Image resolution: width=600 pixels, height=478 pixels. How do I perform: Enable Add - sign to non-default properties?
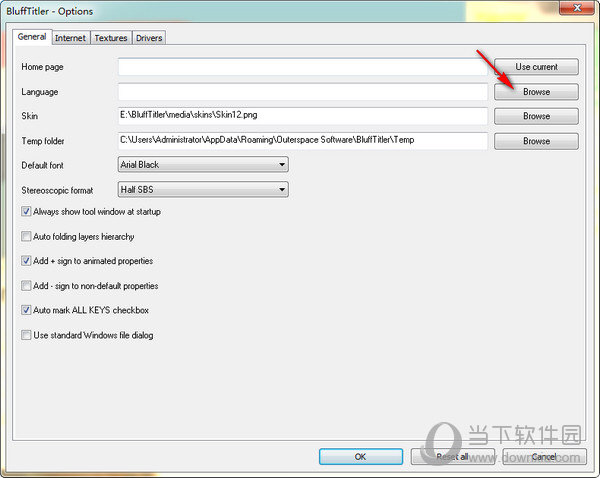coord(26,286)
